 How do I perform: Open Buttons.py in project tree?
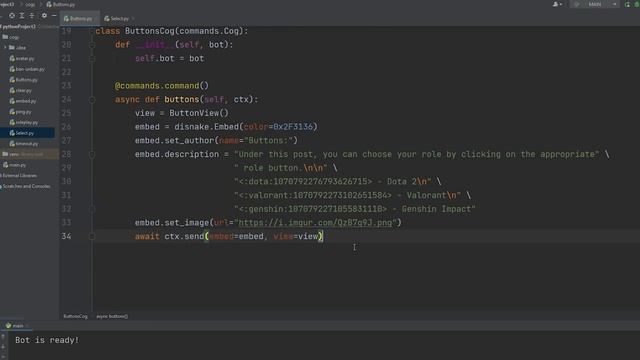pos(24,80)
